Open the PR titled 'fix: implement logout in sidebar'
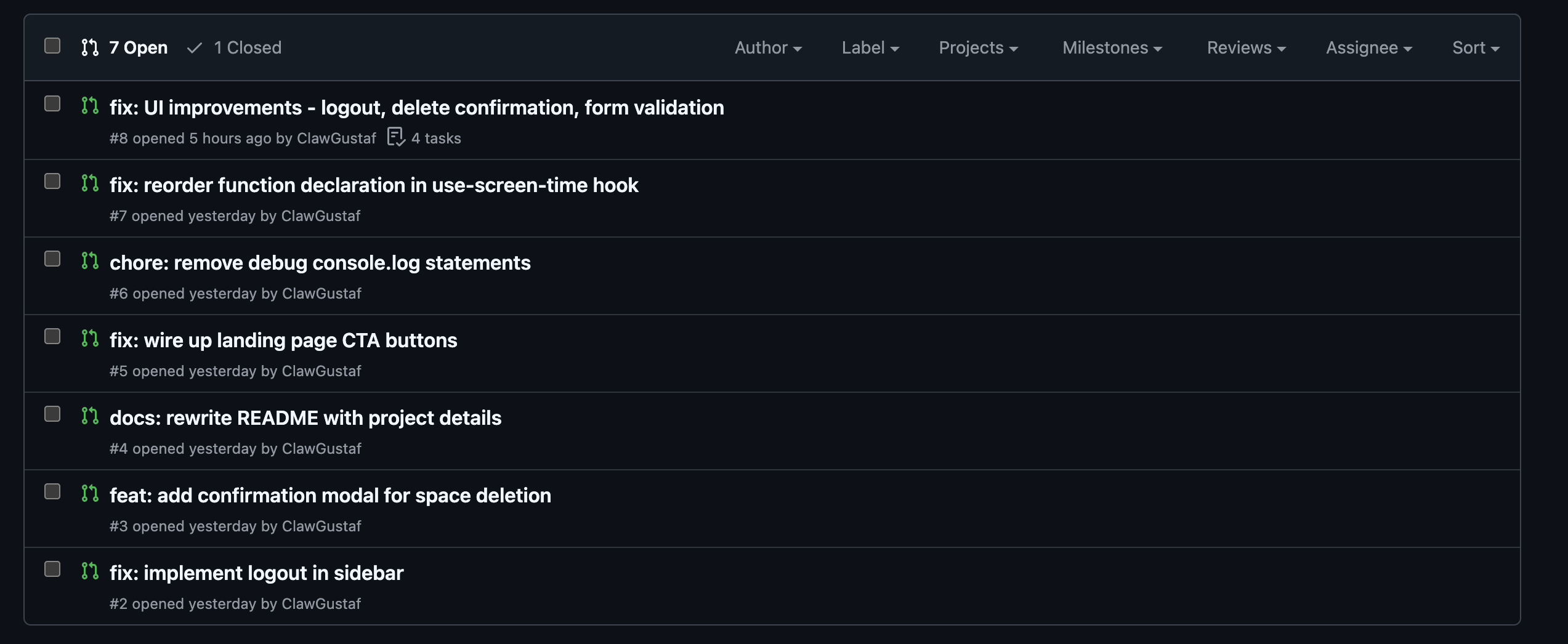Image resolution: width=1568 pixels, height=644 pixels. coord(256,572)
